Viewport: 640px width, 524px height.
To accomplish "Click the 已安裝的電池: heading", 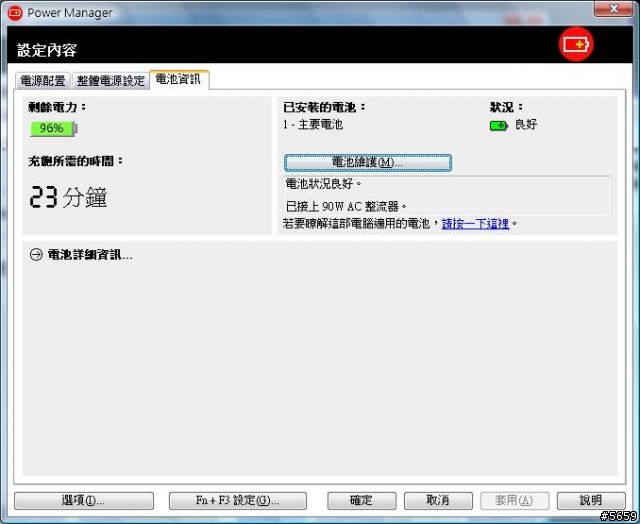I will [324, 107].
